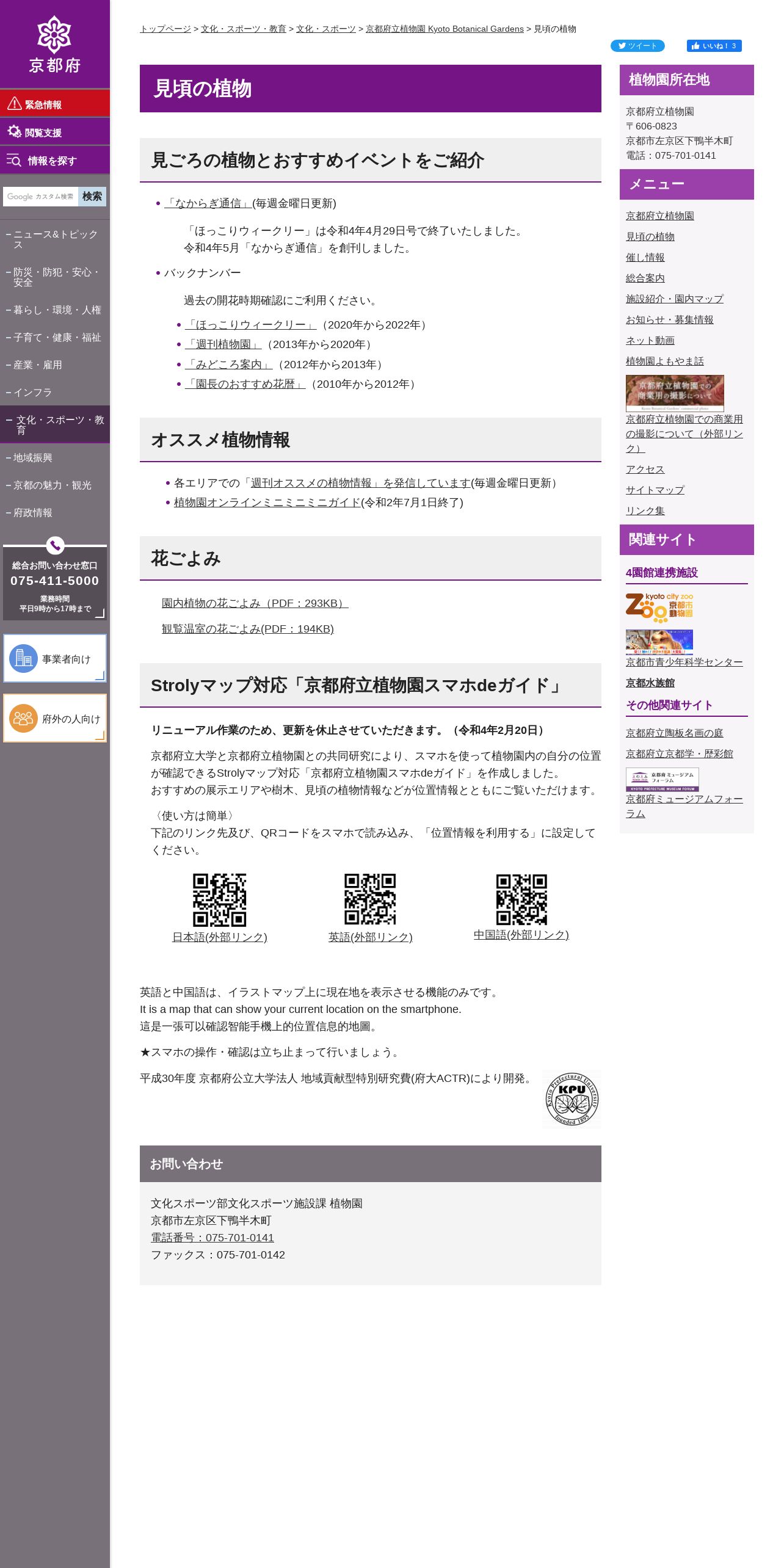Image resolution: width=784 pixels, height=1568 pixels.
Task: Open the 情報を探す search info button
Action: click(x=55, y=160)
